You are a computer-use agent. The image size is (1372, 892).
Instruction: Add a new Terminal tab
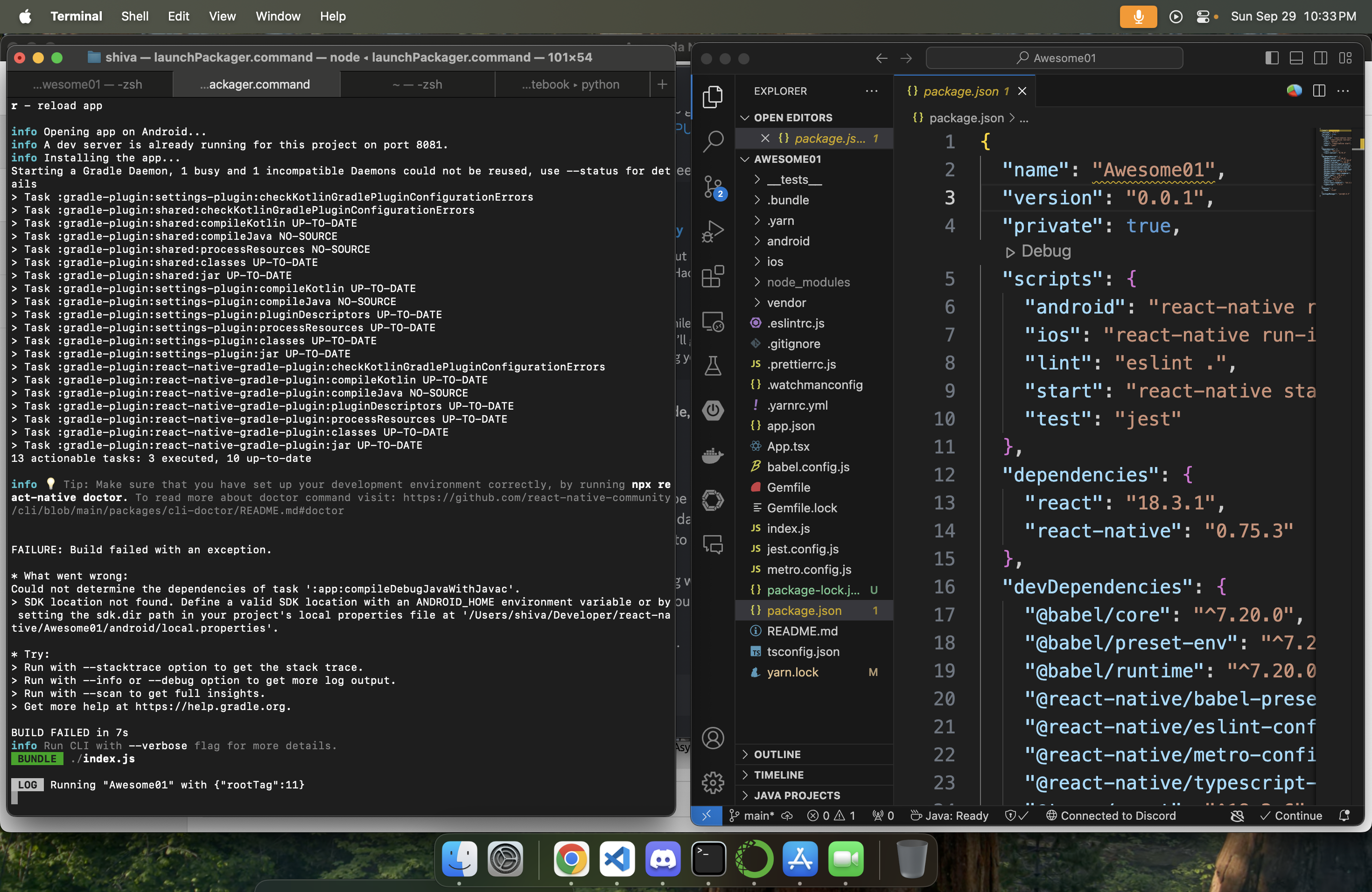[x=662, y=85]
